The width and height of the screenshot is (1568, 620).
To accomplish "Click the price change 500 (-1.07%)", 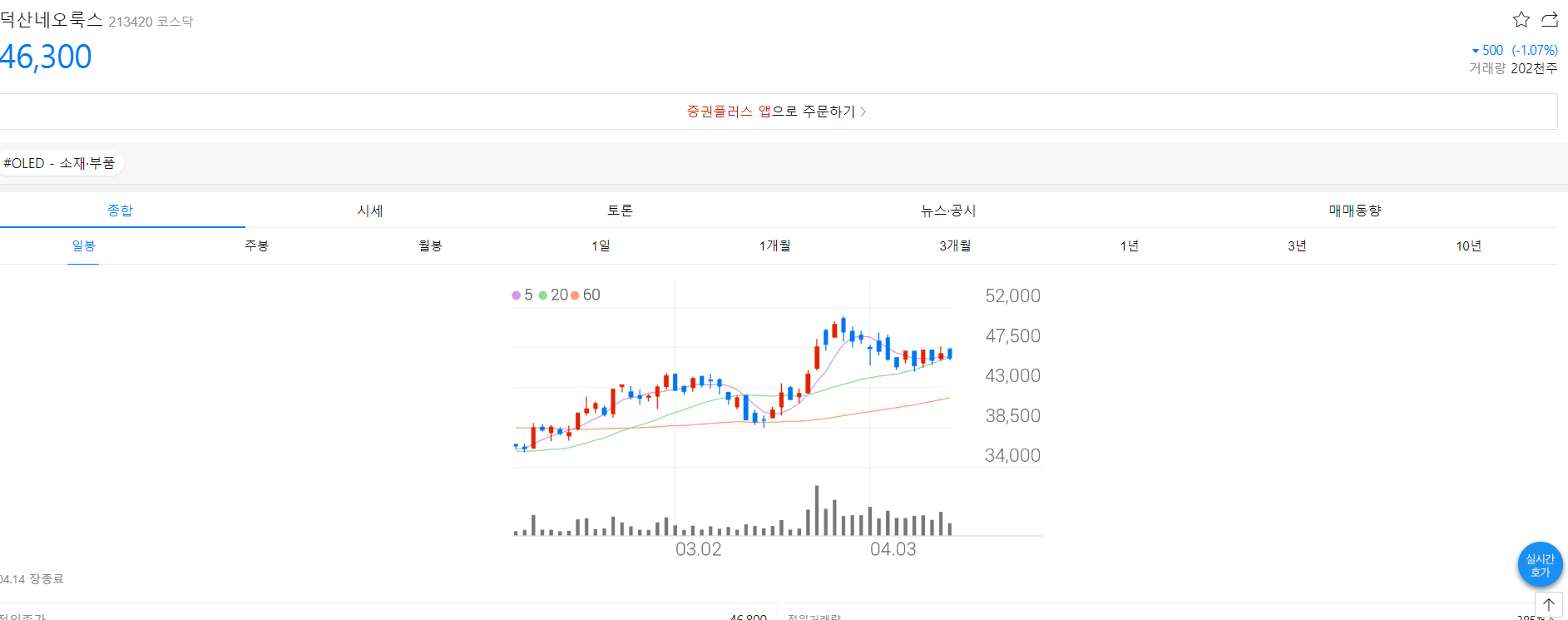I will [1515, 50].
